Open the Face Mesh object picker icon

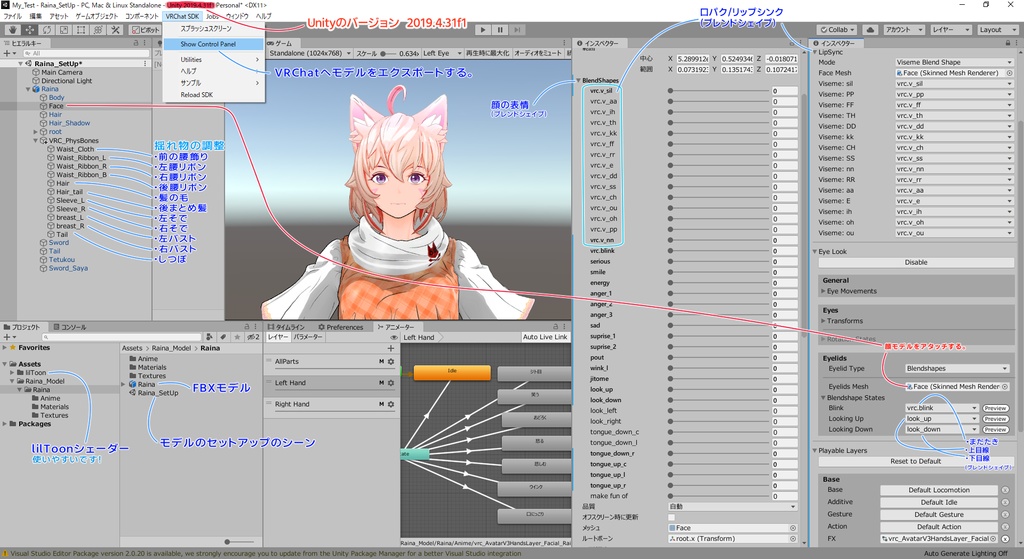(x=1008, y=73)
